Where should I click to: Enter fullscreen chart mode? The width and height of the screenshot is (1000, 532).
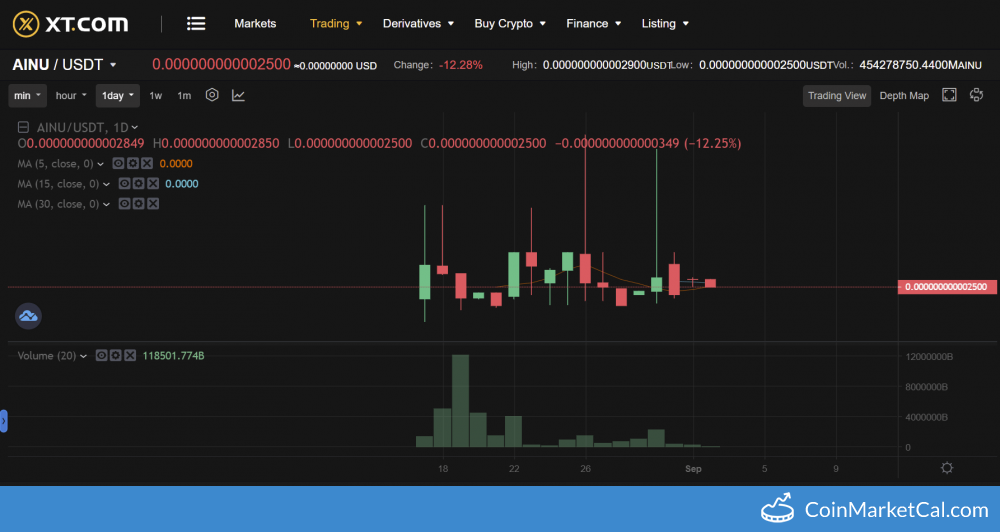pos(949,95)
